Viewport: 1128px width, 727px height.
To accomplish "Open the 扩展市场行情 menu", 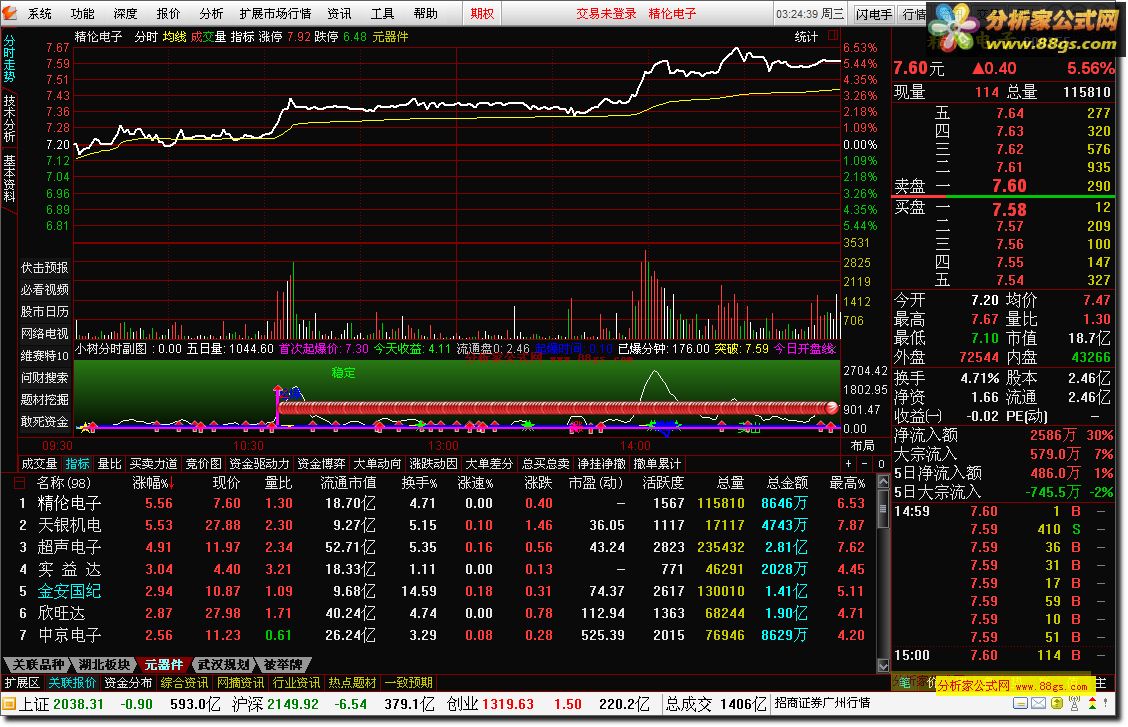I will point(275,14).
